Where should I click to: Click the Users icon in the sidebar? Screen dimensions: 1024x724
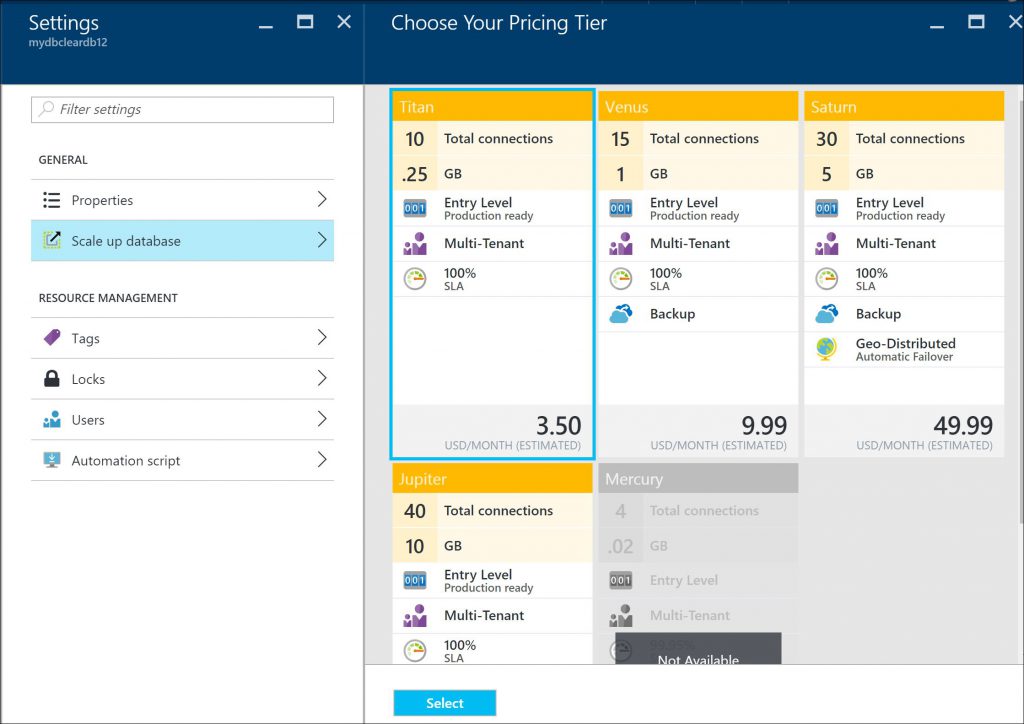pos(53,419)
